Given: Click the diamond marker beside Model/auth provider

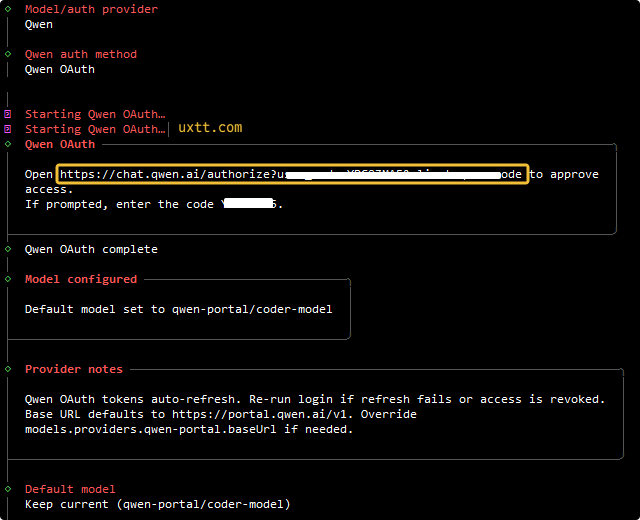Looking at the screenshot, I should pos(8,9).
